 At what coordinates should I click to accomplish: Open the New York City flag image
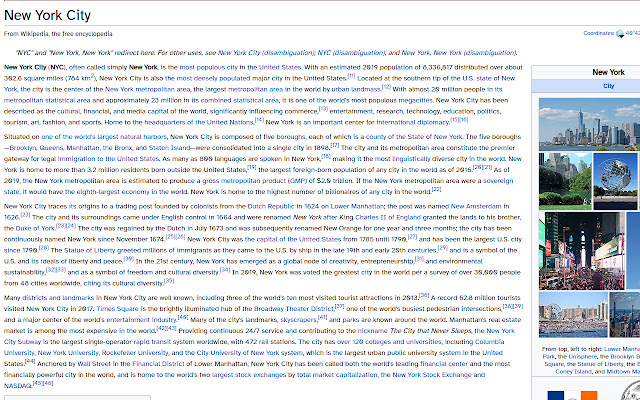(x=572, y=395)
